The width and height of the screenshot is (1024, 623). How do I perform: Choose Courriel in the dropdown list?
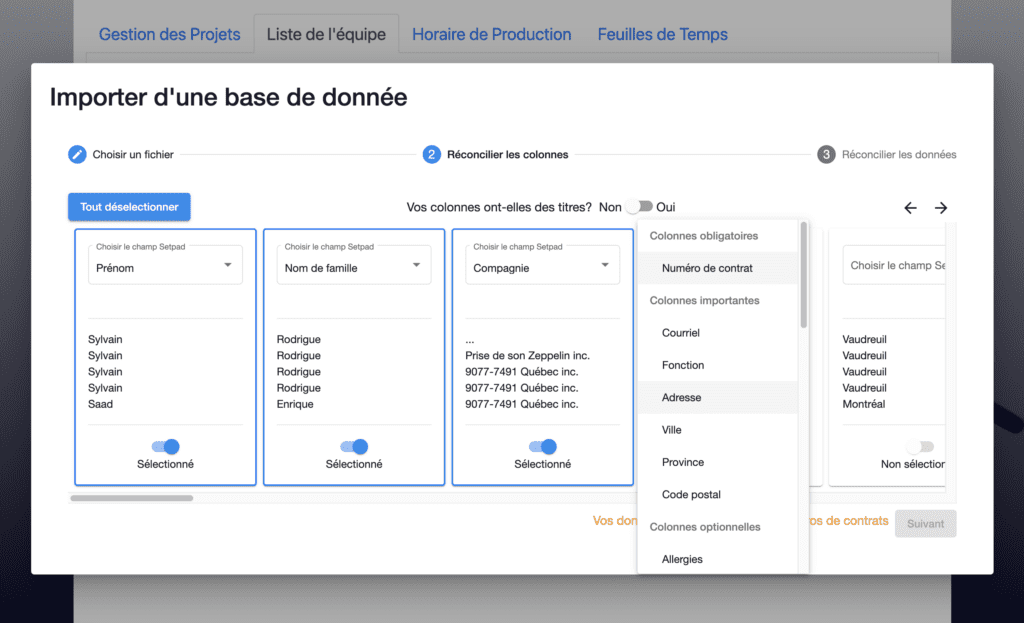[681, 333]
